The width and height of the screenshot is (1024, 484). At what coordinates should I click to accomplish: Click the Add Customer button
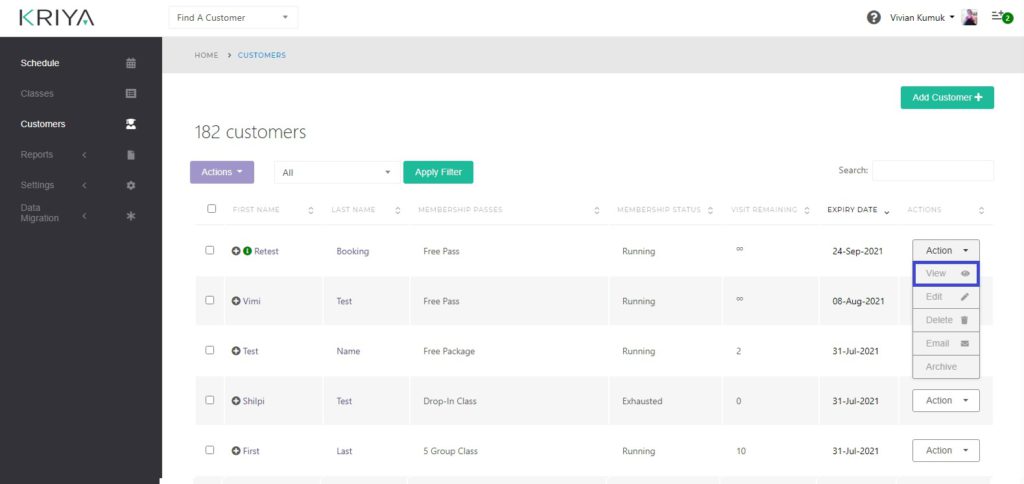click(x=946, y=97)
